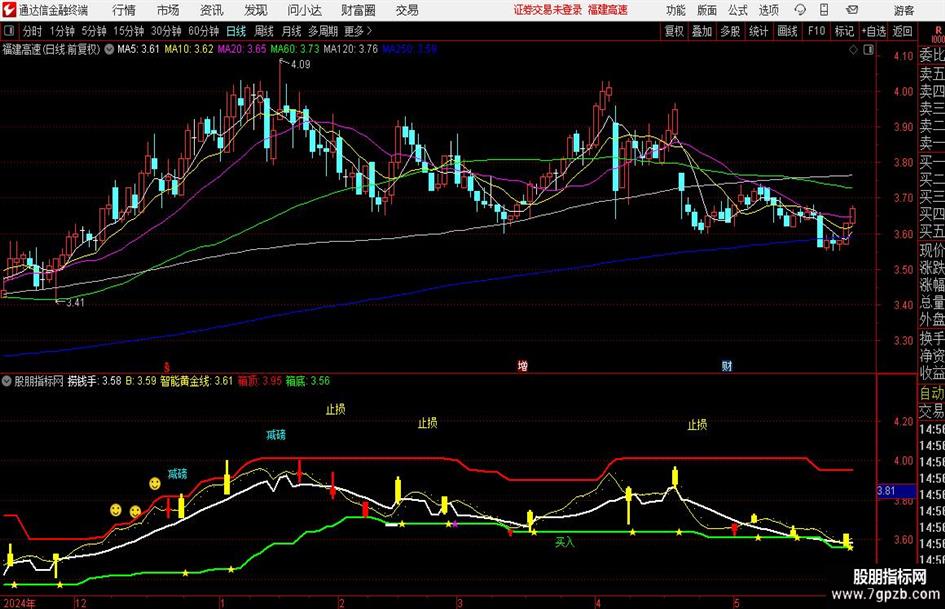
Task: Select the 月线 monthly chart tab
Action: click(x=292, y=31)
